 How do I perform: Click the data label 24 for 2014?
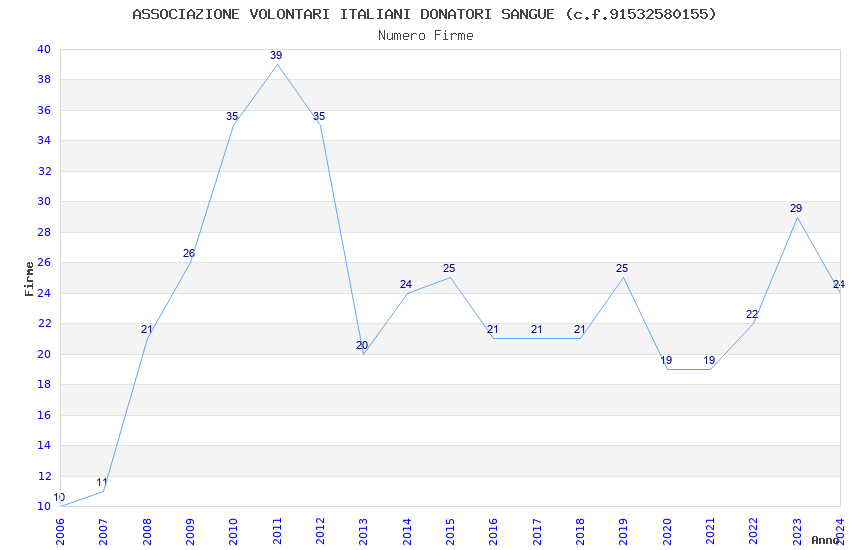[406, 284]
